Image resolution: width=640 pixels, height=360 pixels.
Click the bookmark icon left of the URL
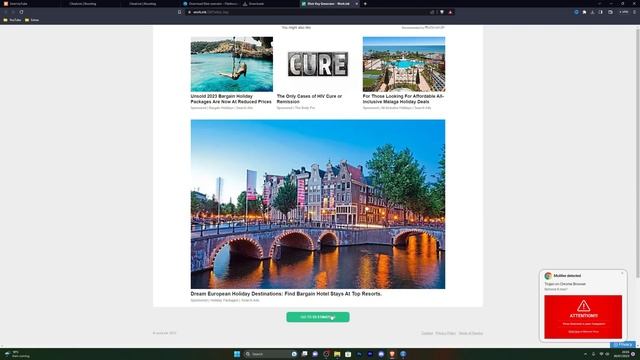point(180,12)
